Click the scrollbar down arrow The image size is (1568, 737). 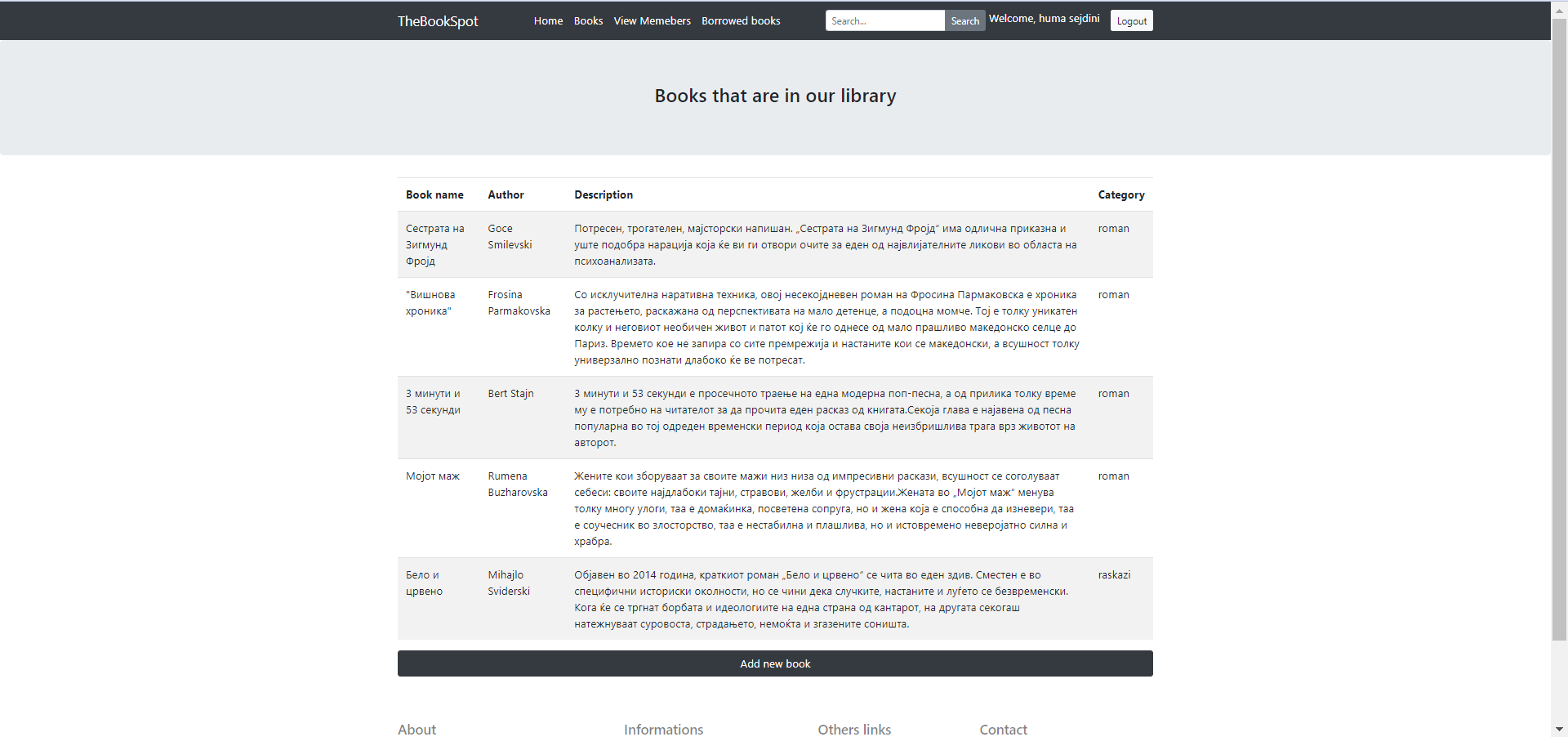pyautogui.click(x=1559, y=729)
